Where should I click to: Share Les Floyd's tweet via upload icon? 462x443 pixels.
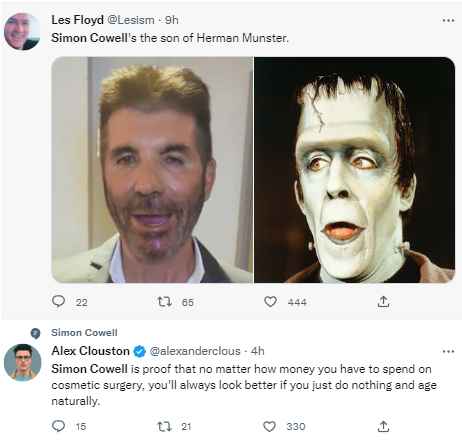pos(383,301)
